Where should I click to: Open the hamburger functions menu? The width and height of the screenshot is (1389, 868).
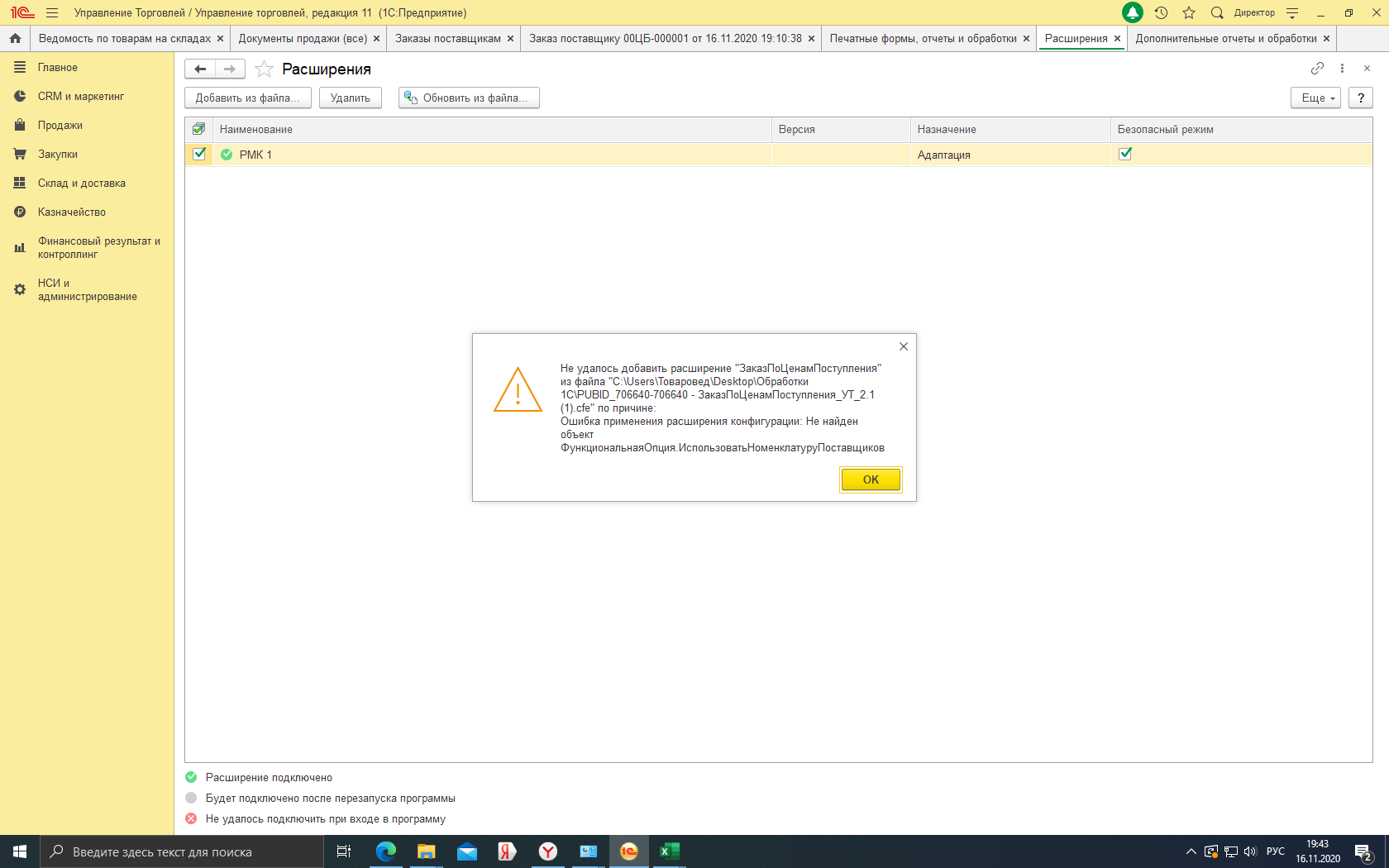tap(52, 12)
